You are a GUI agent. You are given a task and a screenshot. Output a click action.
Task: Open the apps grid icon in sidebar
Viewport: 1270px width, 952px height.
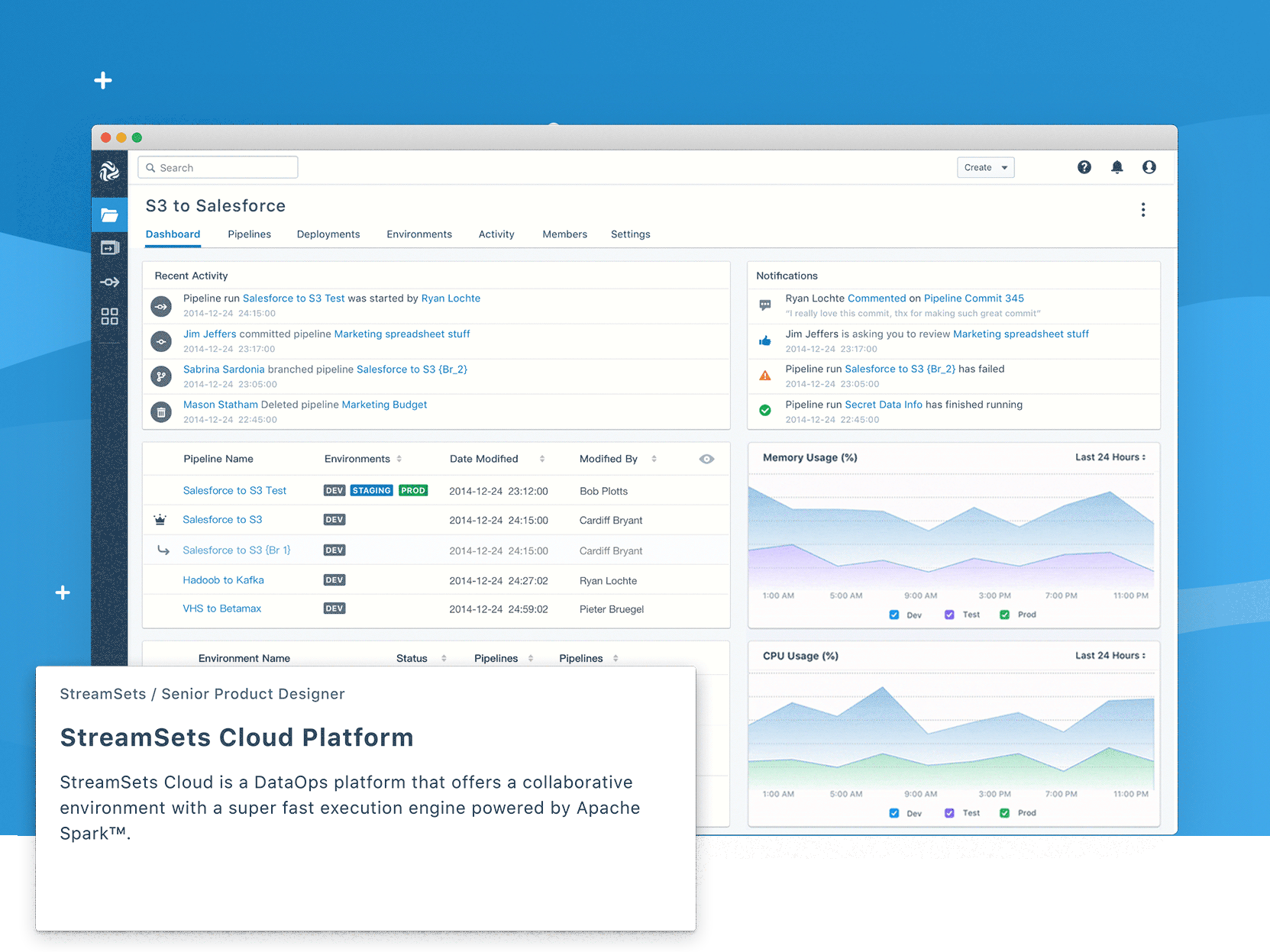point(110,316)
